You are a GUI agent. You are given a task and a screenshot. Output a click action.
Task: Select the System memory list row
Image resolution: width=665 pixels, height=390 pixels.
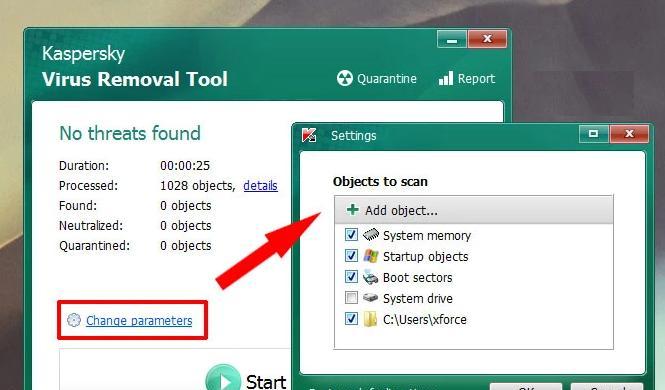click(x=474, y=235)
